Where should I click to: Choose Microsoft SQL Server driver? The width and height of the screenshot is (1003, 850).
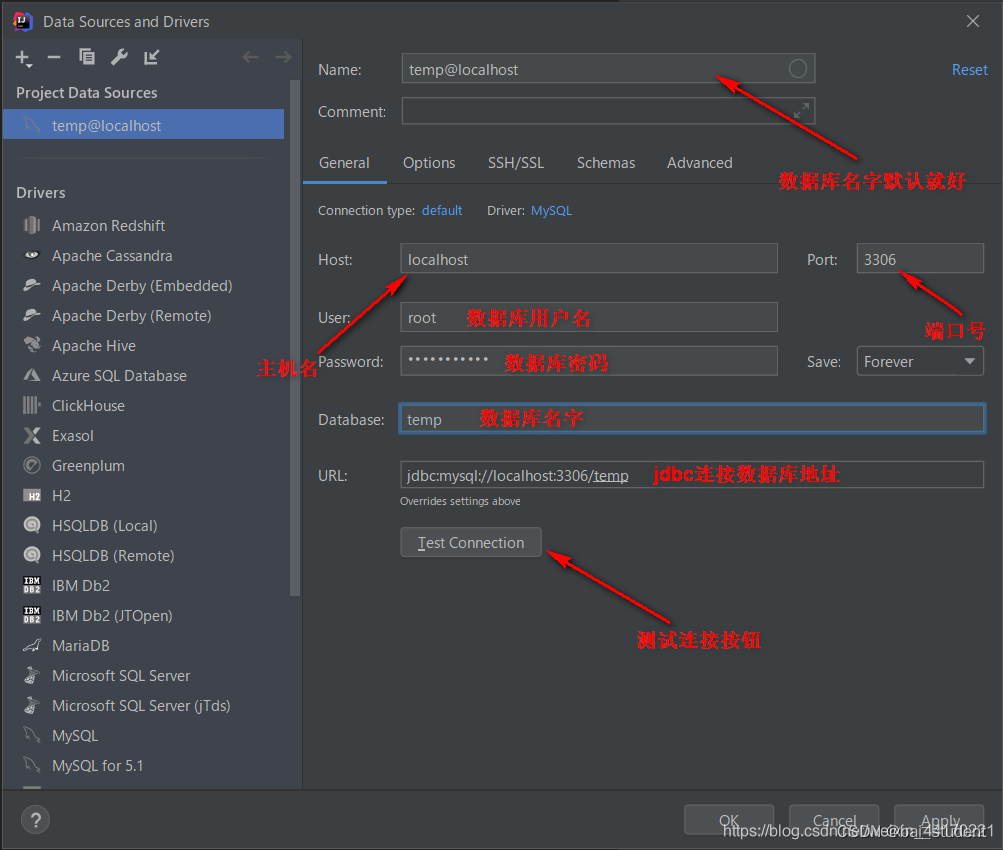click(121, 676)
